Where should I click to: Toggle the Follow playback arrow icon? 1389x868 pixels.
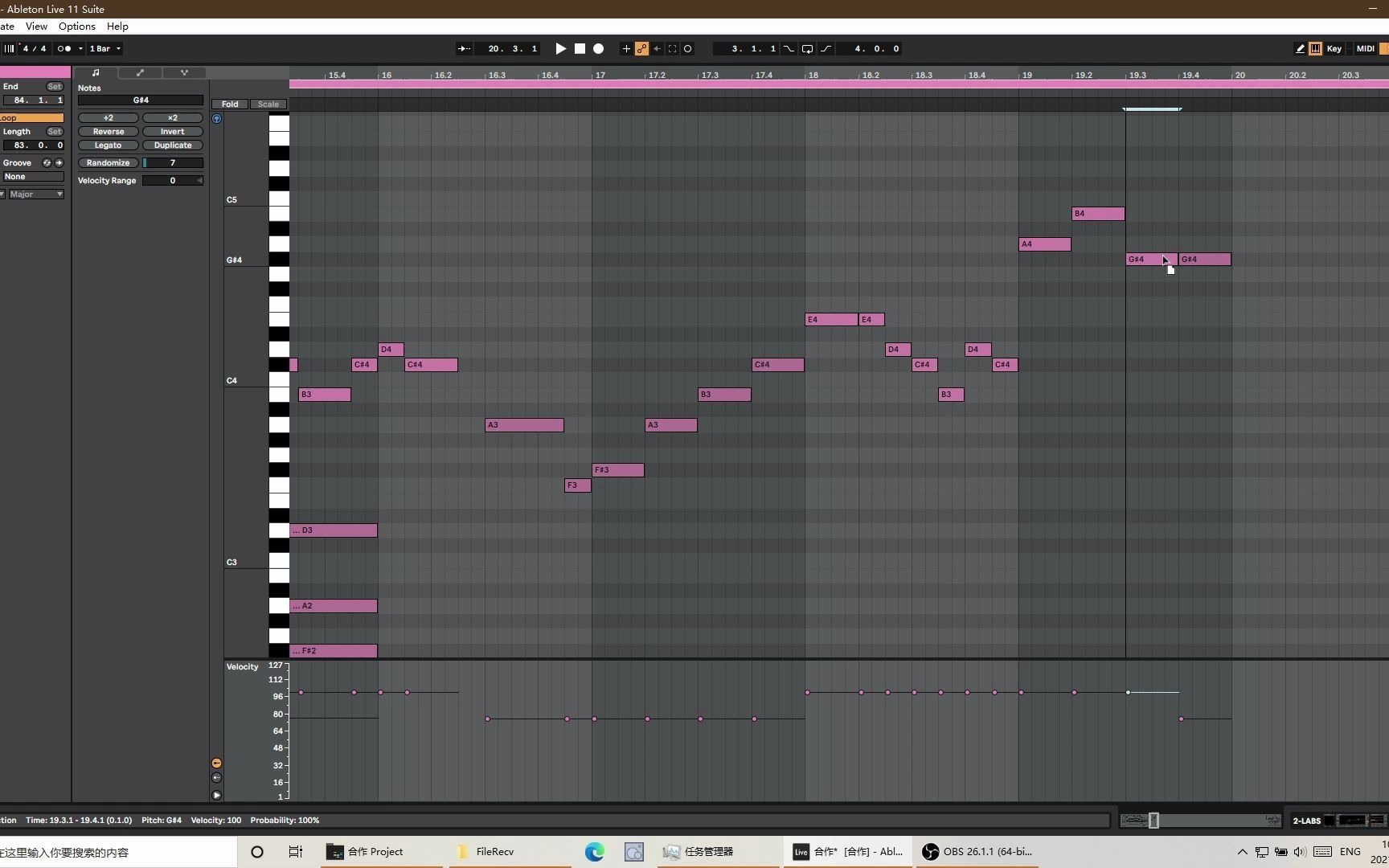coord(464,49)
